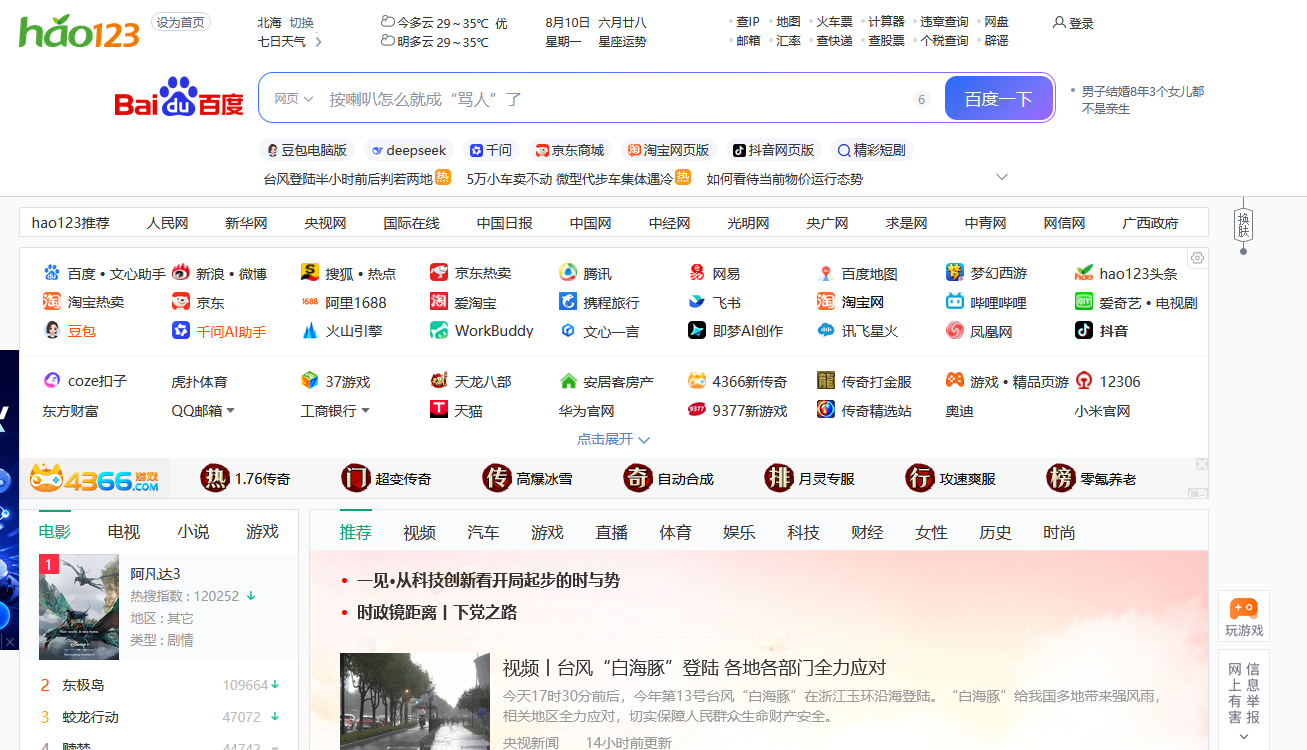
Task: Open the typhoon 白海豚 news thumbnail
Action: click(415, 701)
